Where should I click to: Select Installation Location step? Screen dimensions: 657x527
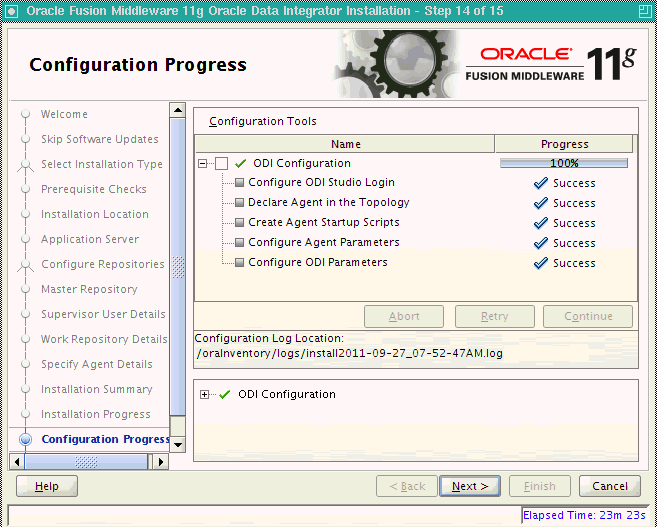pyautogui.click(x=95, y=214)
